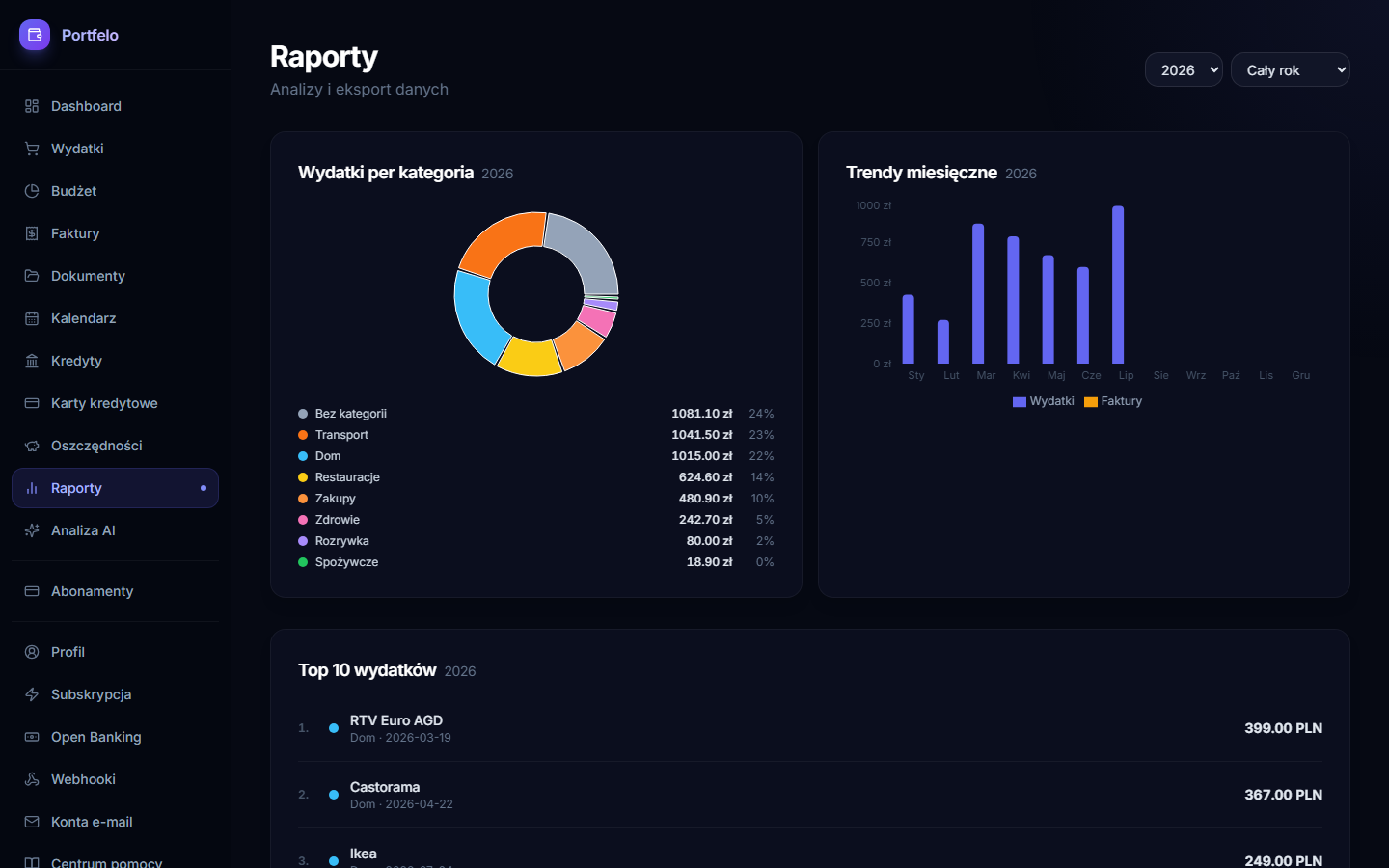Open Dashboard via its grid icon
This screenshot has width=1389, height=868.
point(32,106)
